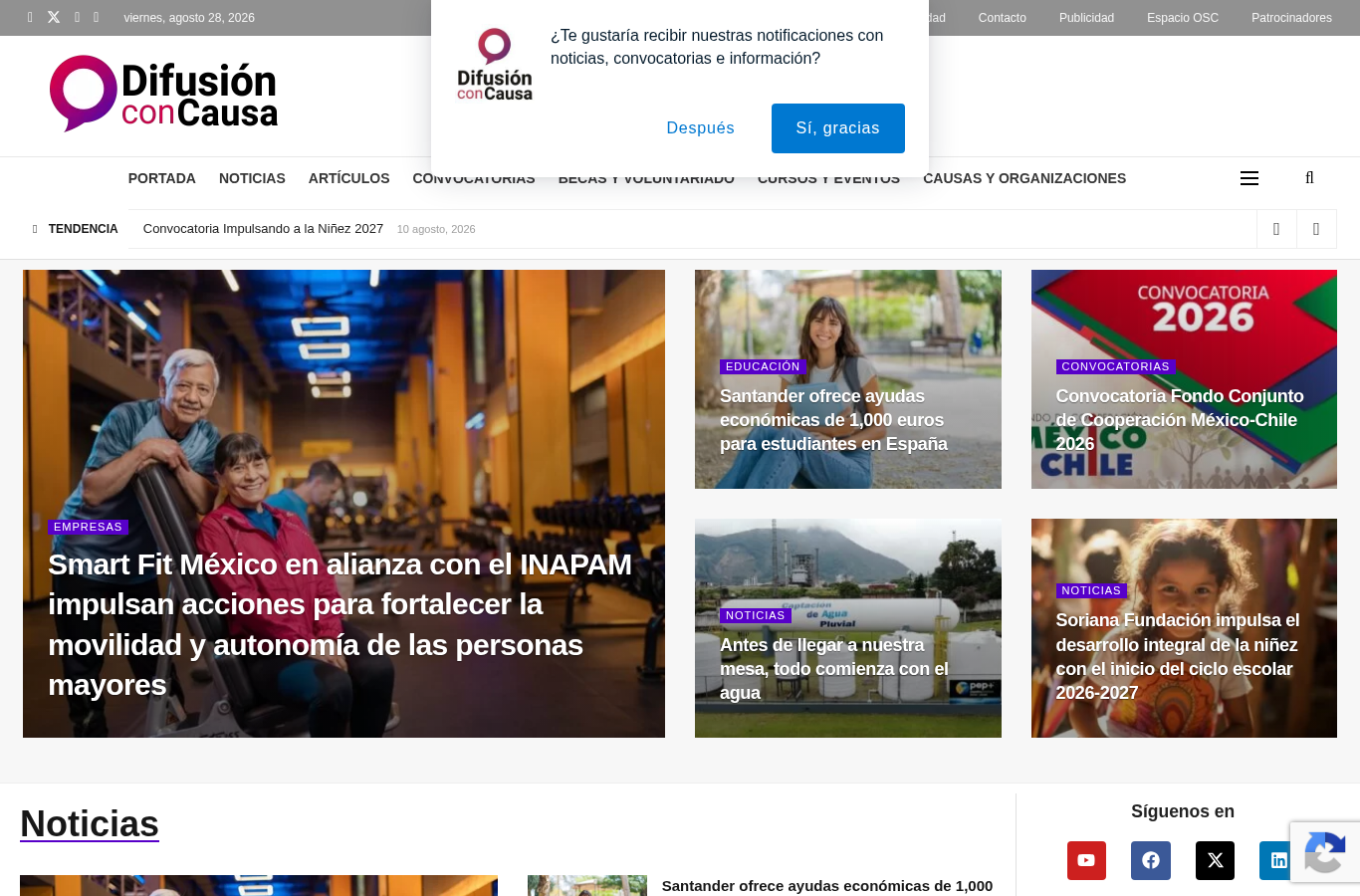The width and height of the screenshot is (1360, 896).
Task: Open the CONVOCATORIAS navigation menu item
Action: click(x=474, y=179)
